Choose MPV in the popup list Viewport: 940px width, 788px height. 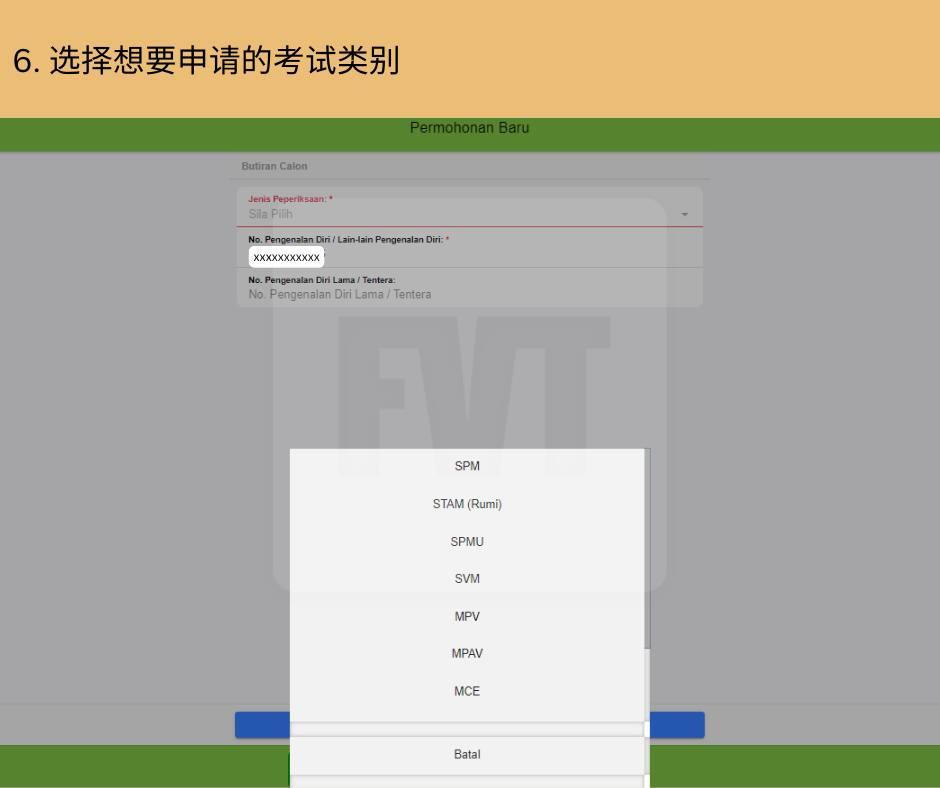[467, 617]
